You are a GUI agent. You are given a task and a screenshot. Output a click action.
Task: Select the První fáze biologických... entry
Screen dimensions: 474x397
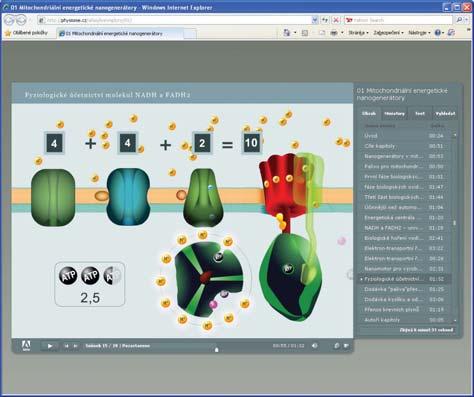(405, 177)
